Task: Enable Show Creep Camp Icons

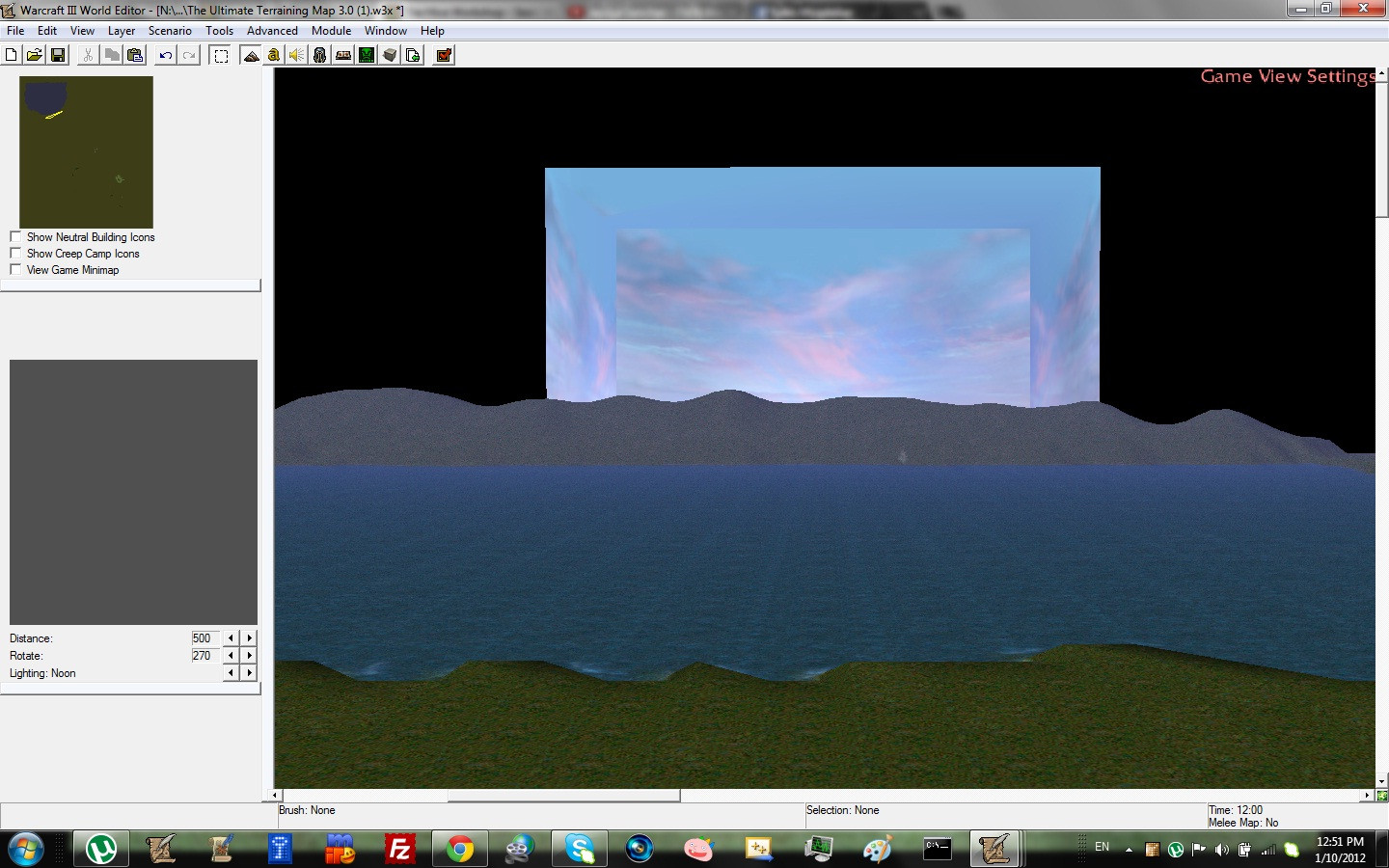Action: pyautogui.click(x=15, y=253)
